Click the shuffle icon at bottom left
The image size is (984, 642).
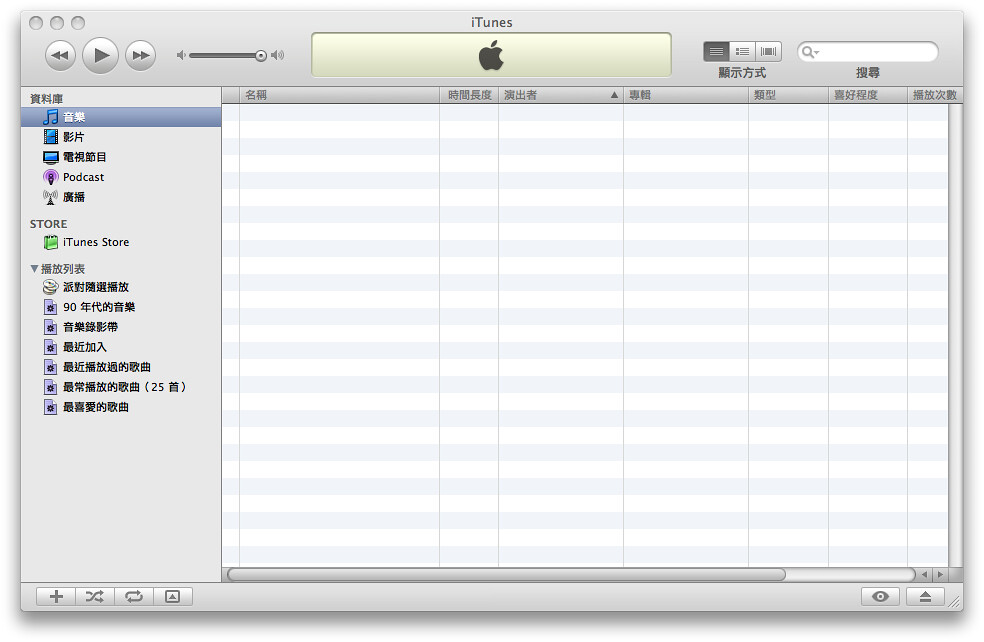(x=94, y=596)
